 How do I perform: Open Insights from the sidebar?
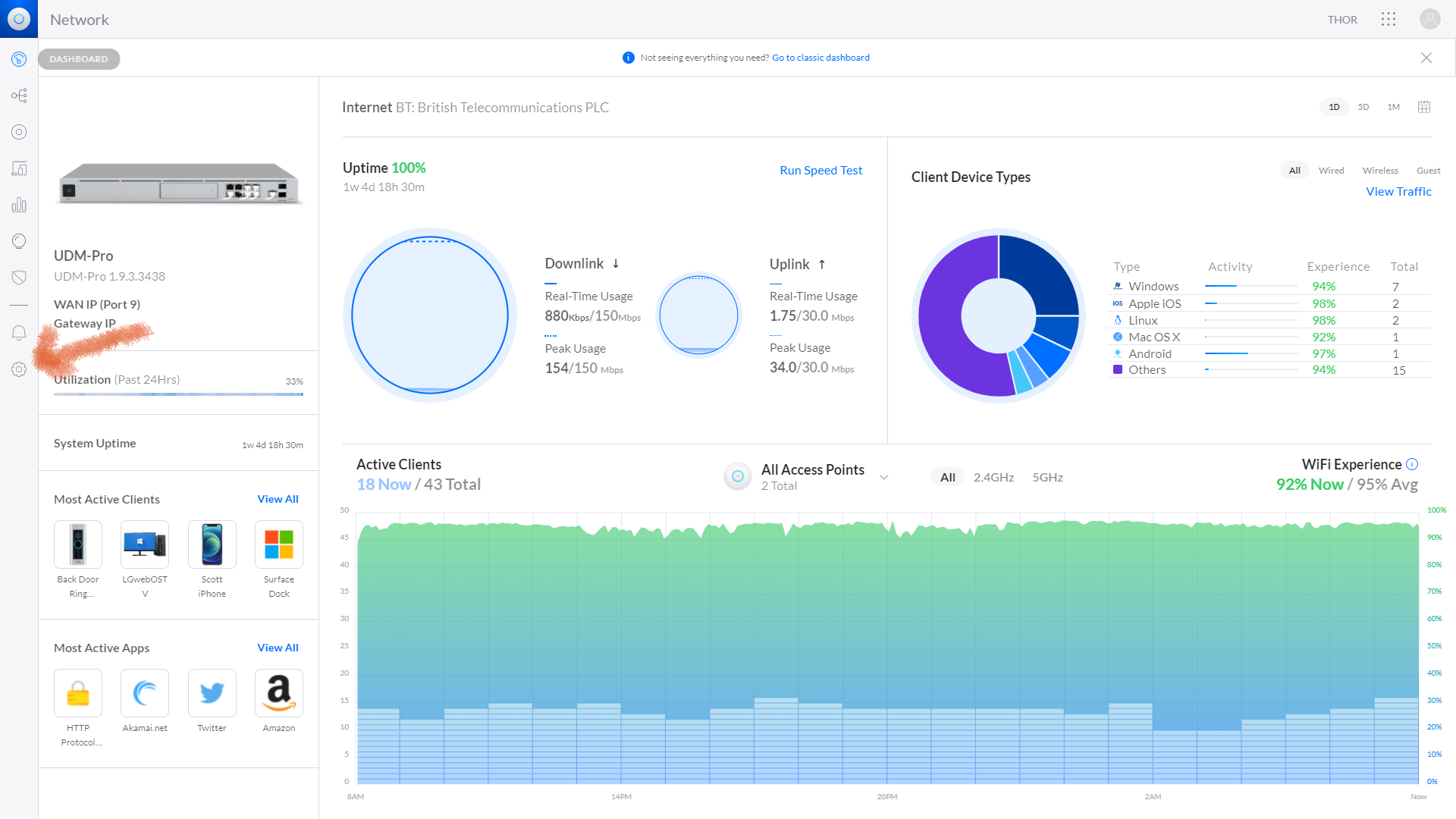[x=19, y=240]
